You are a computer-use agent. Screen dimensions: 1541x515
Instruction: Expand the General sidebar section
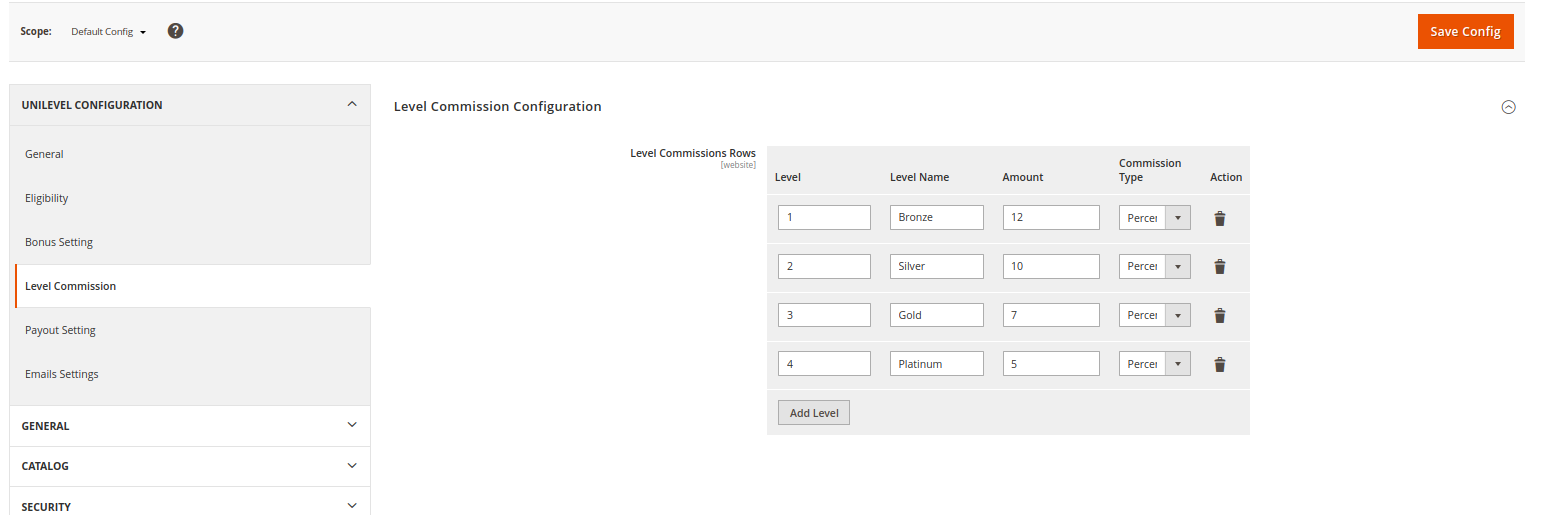pyautogui.click(x=190, y=426)
